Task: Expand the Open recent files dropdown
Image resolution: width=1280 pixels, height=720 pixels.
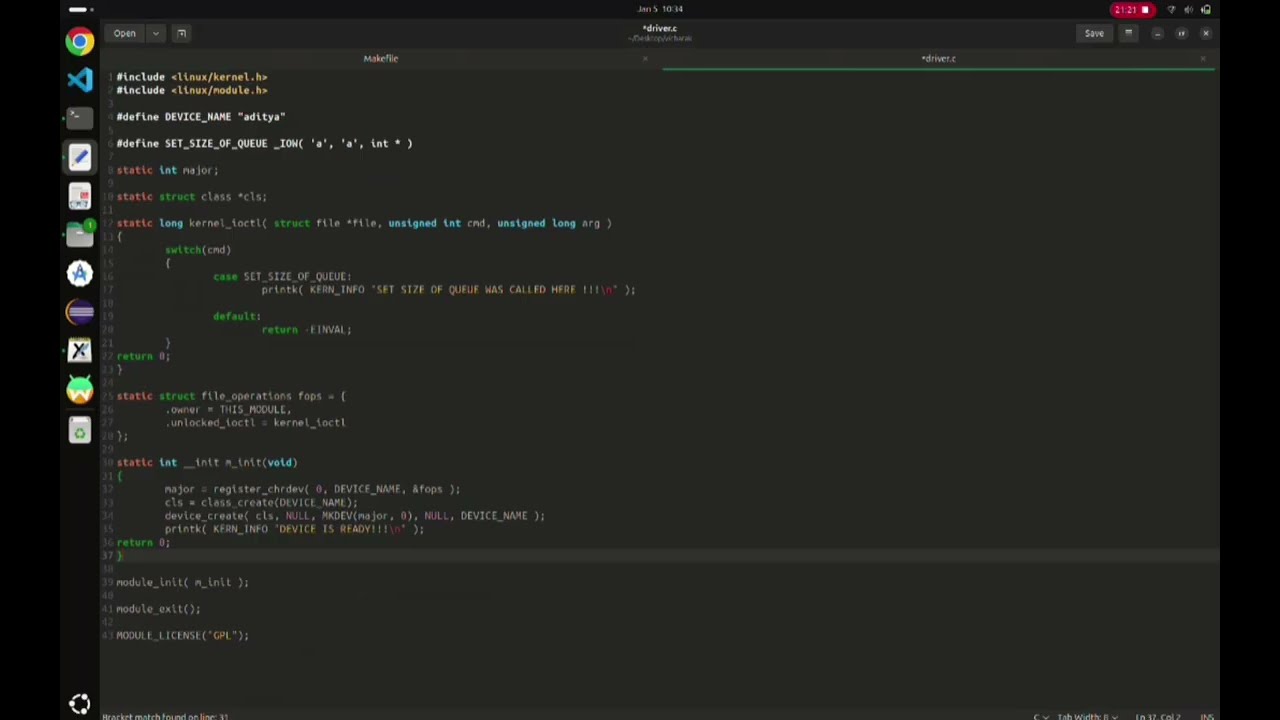Action: [x=155, y=33]
